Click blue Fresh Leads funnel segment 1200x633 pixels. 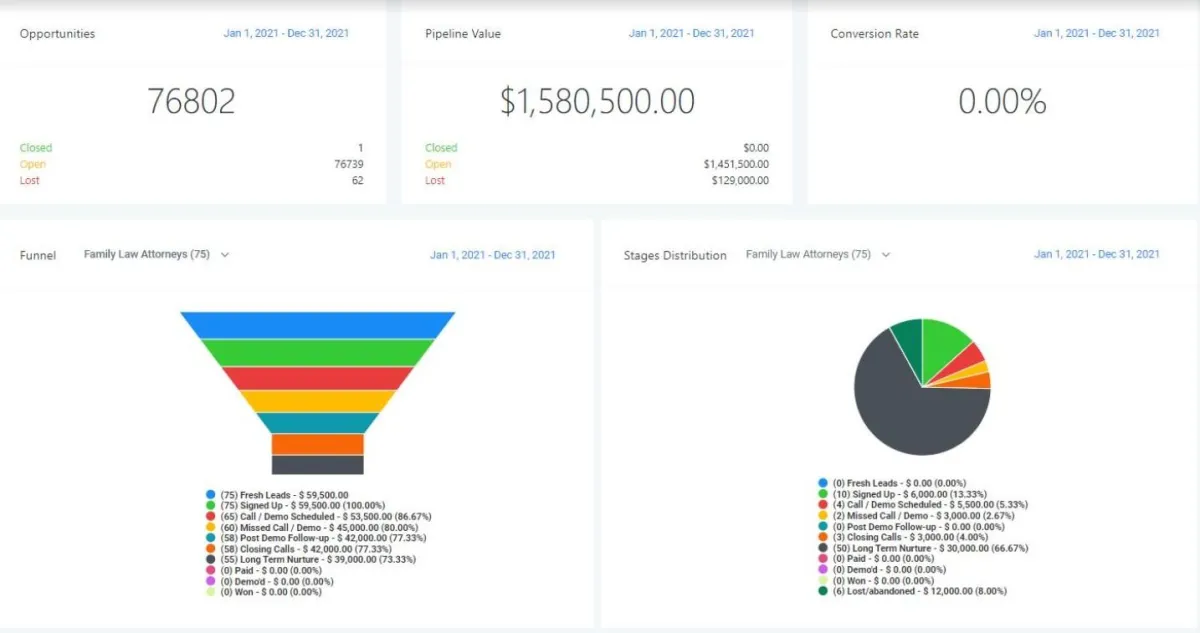[x=318, y=325]
